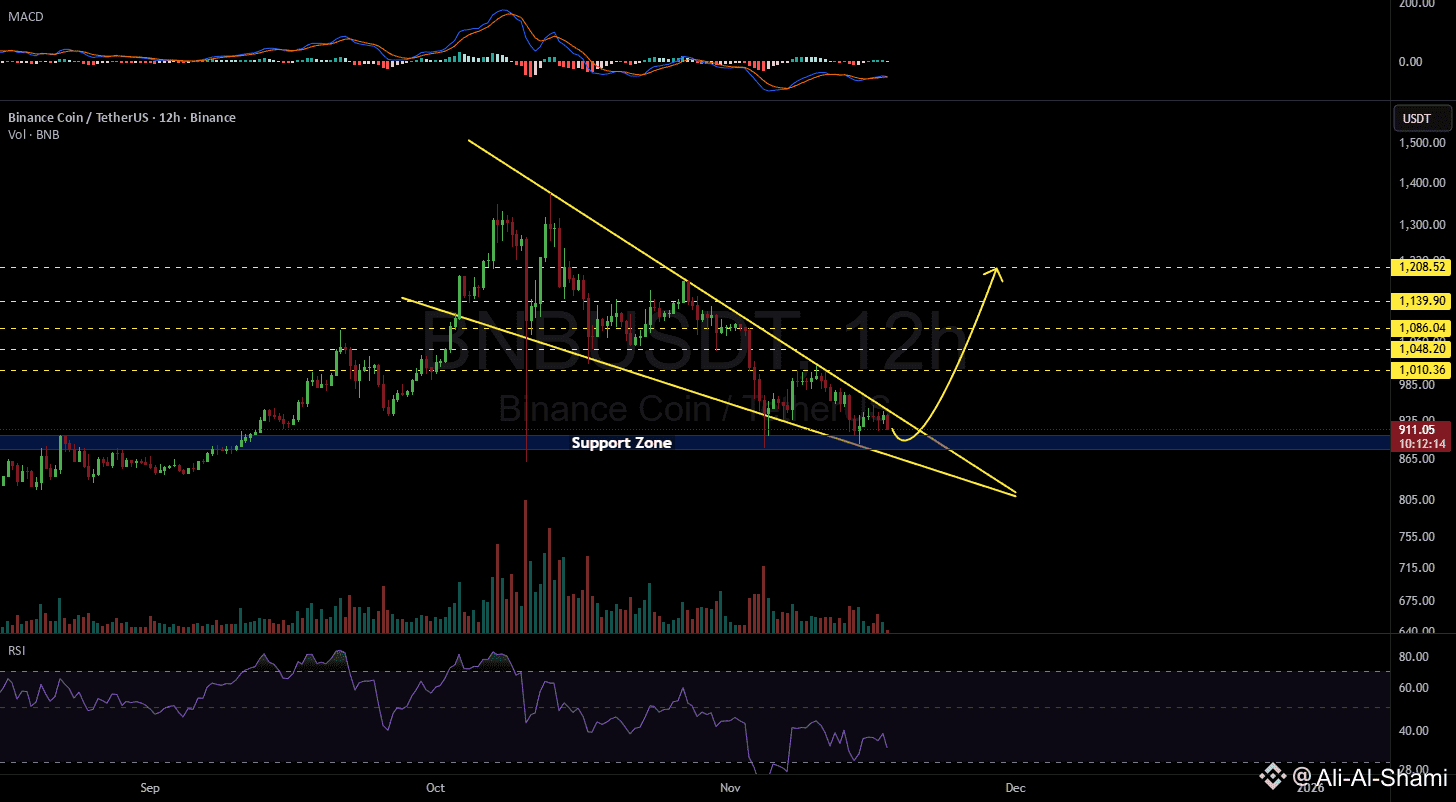Select the 1,010.36 price level label

(1420, 370)
